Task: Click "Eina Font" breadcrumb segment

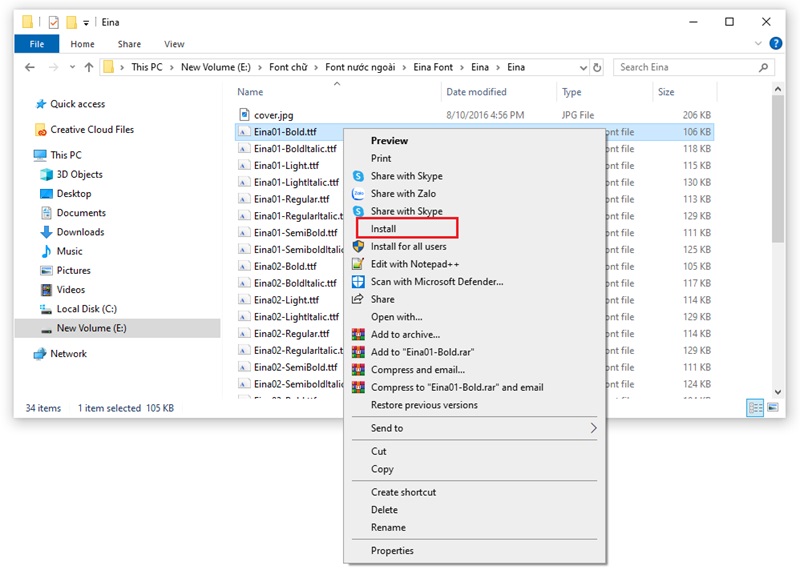Action: 433,67
